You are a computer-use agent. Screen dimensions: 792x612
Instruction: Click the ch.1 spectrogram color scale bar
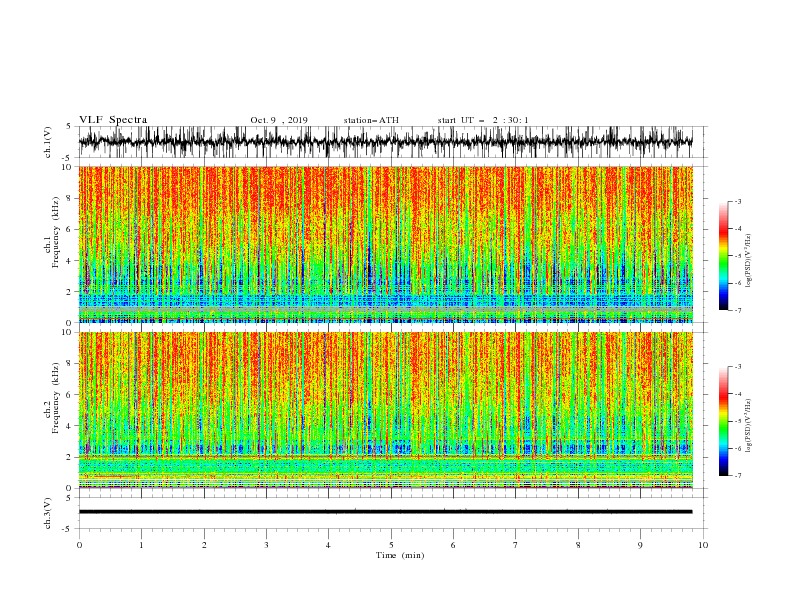(x=723, y=256)
